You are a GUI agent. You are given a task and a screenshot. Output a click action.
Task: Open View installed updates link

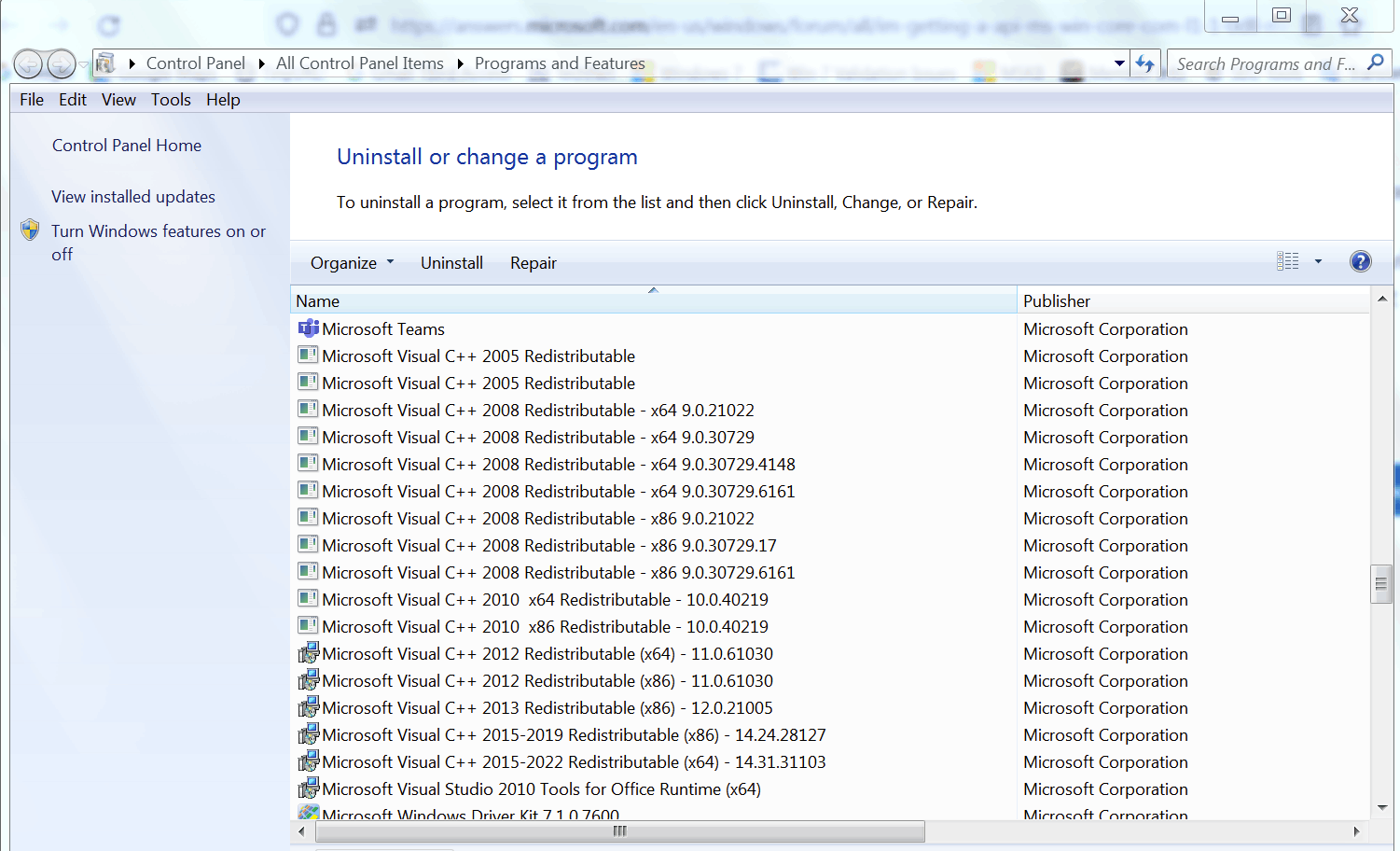tap(133, 197)
